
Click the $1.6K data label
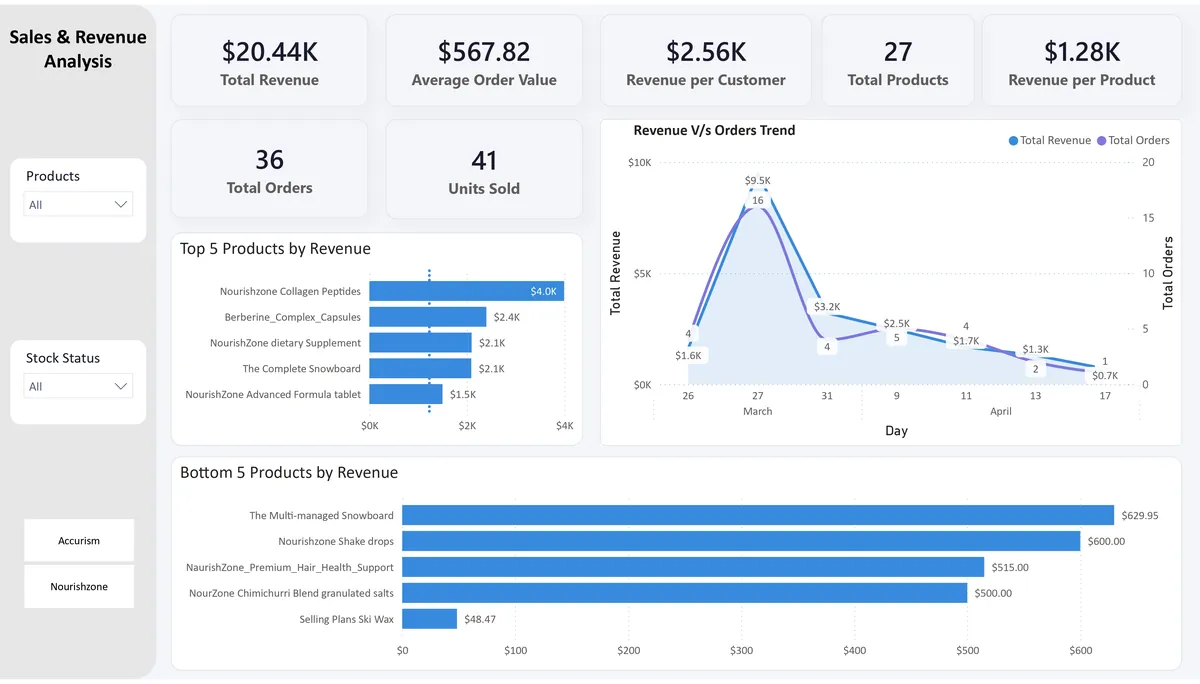click(689, 355)
